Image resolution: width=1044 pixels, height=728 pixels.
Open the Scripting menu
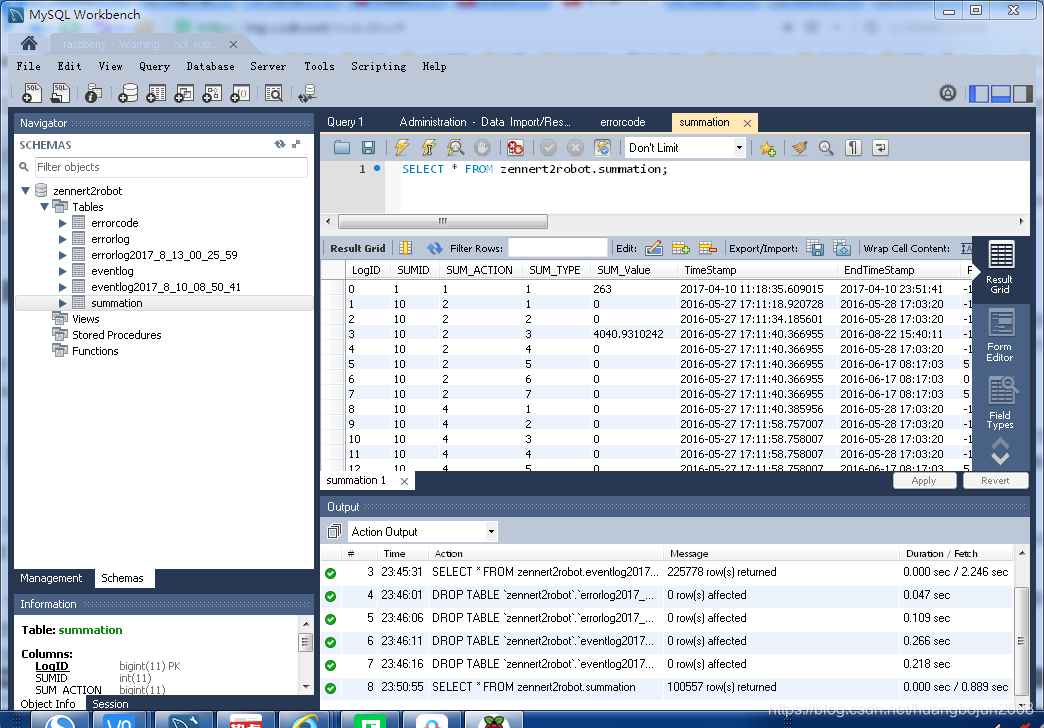[378, 67]
